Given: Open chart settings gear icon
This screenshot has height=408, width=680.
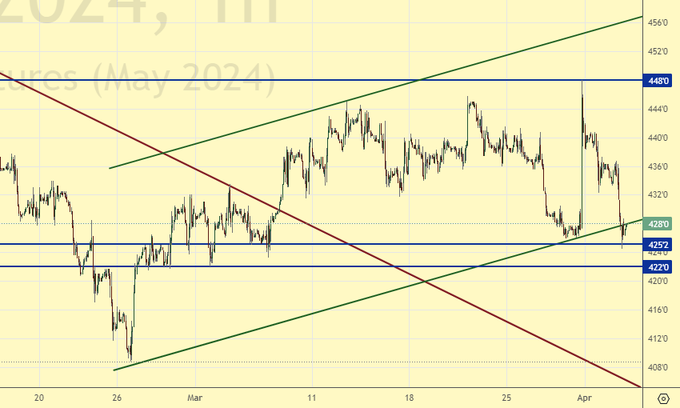Looking at the screenshot, I should [x=662, y=397].
